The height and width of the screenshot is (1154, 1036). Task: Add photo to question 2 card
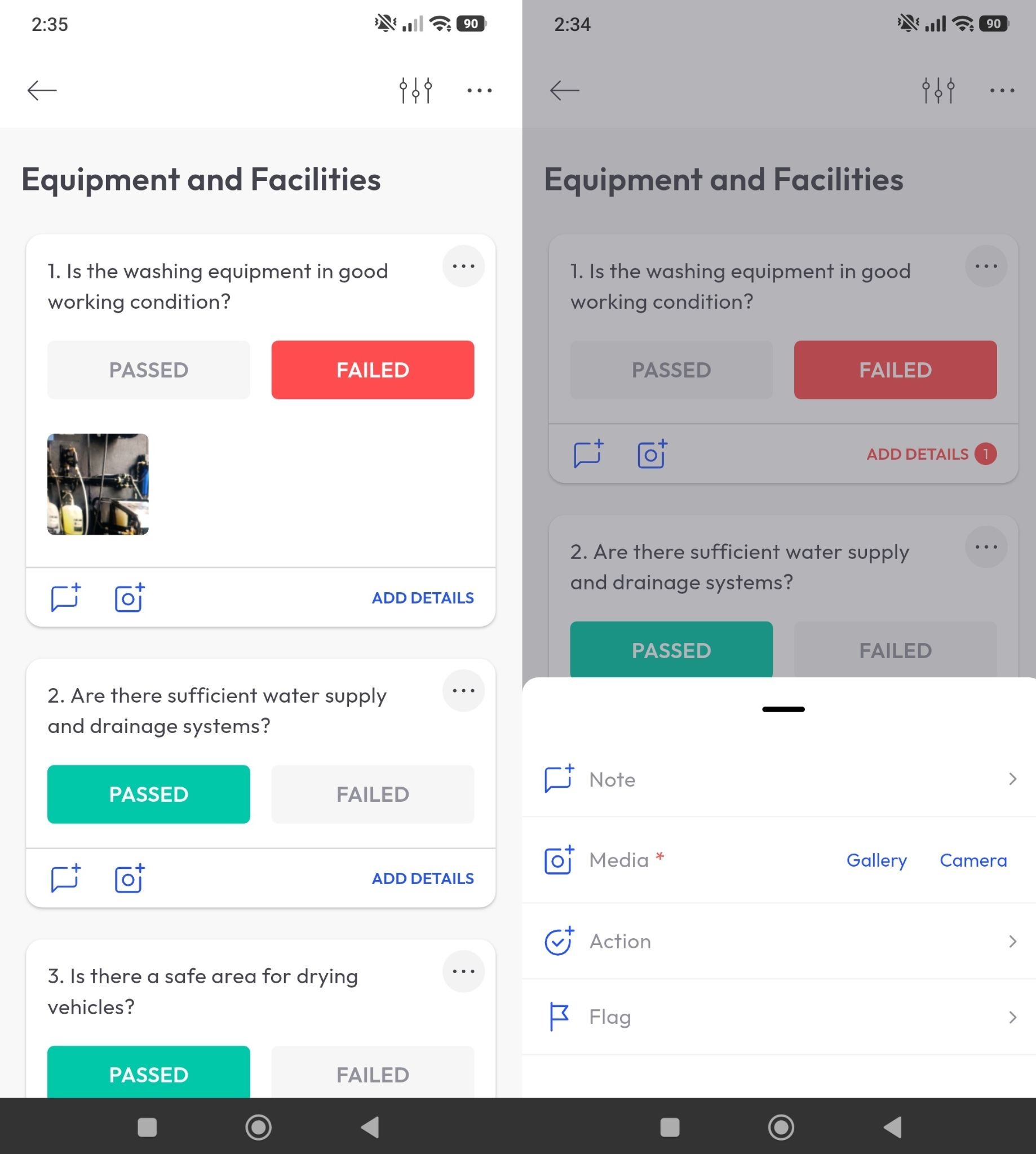[x=129, y=878]
